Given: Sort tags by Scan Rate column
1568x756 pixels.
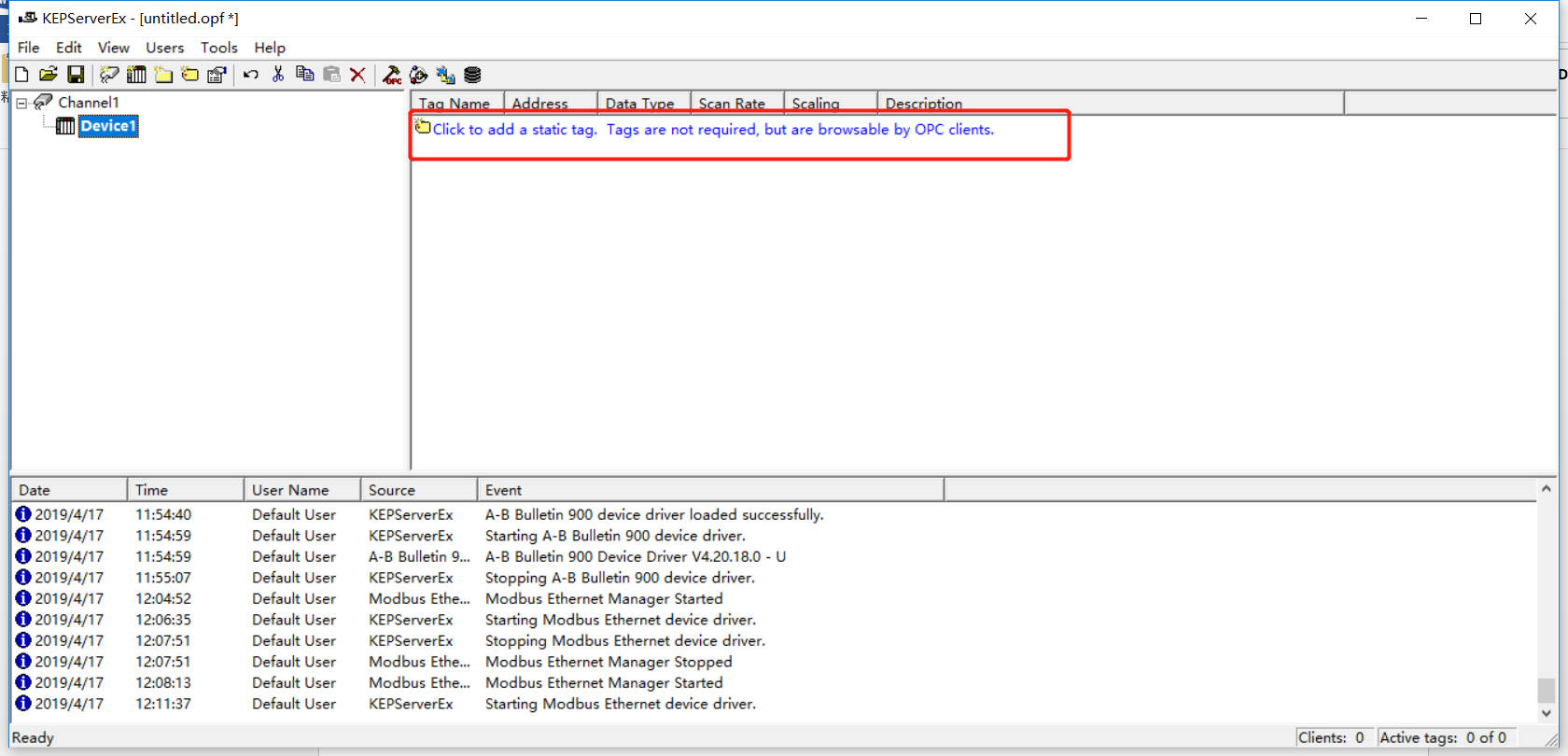Looking at the screenshot, I should coord(737,103).
